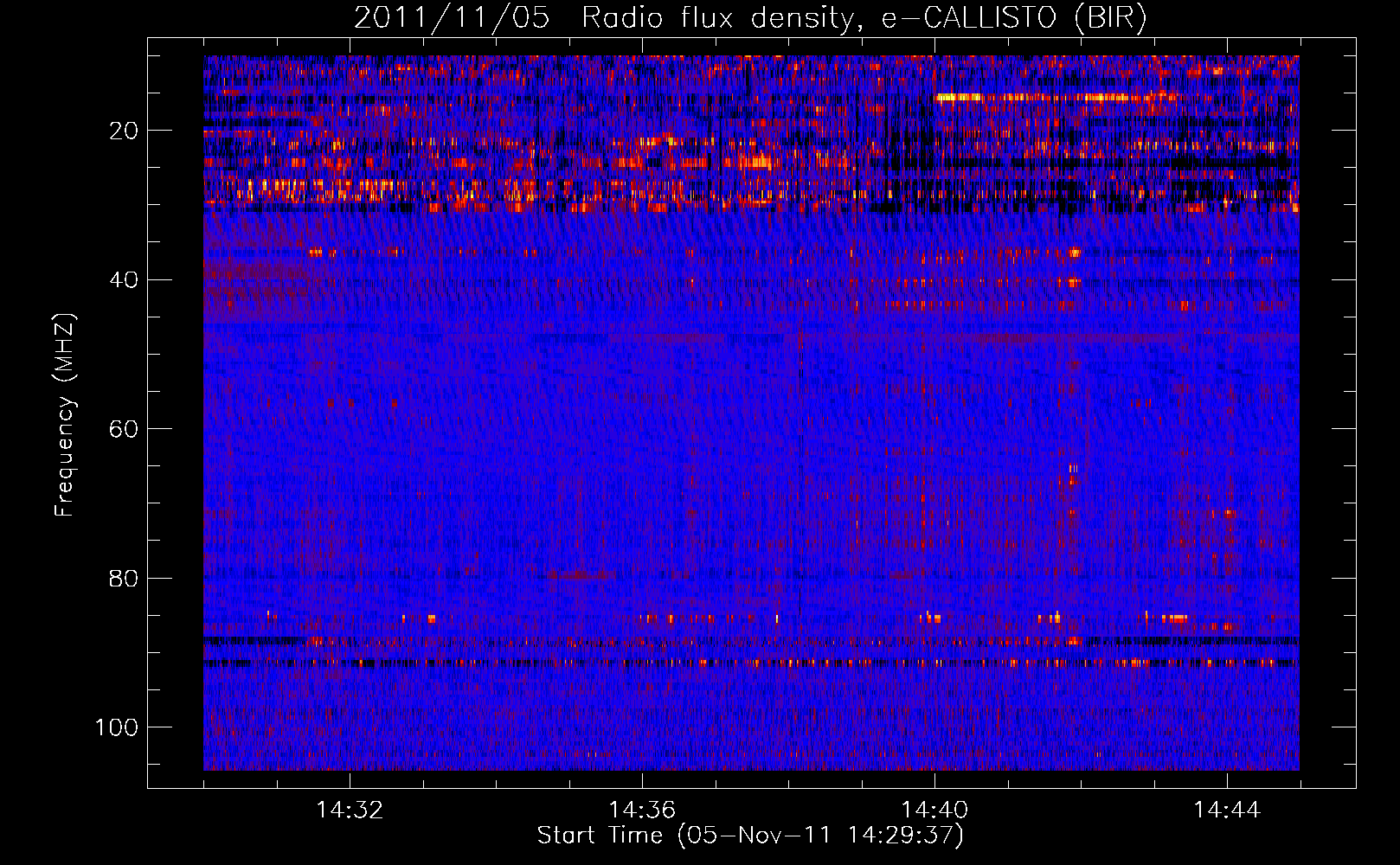The height and width of the screenshot is (865, 1400).
Task: Click the 60 MHz frequency tick label
Action: pos(125,429)
